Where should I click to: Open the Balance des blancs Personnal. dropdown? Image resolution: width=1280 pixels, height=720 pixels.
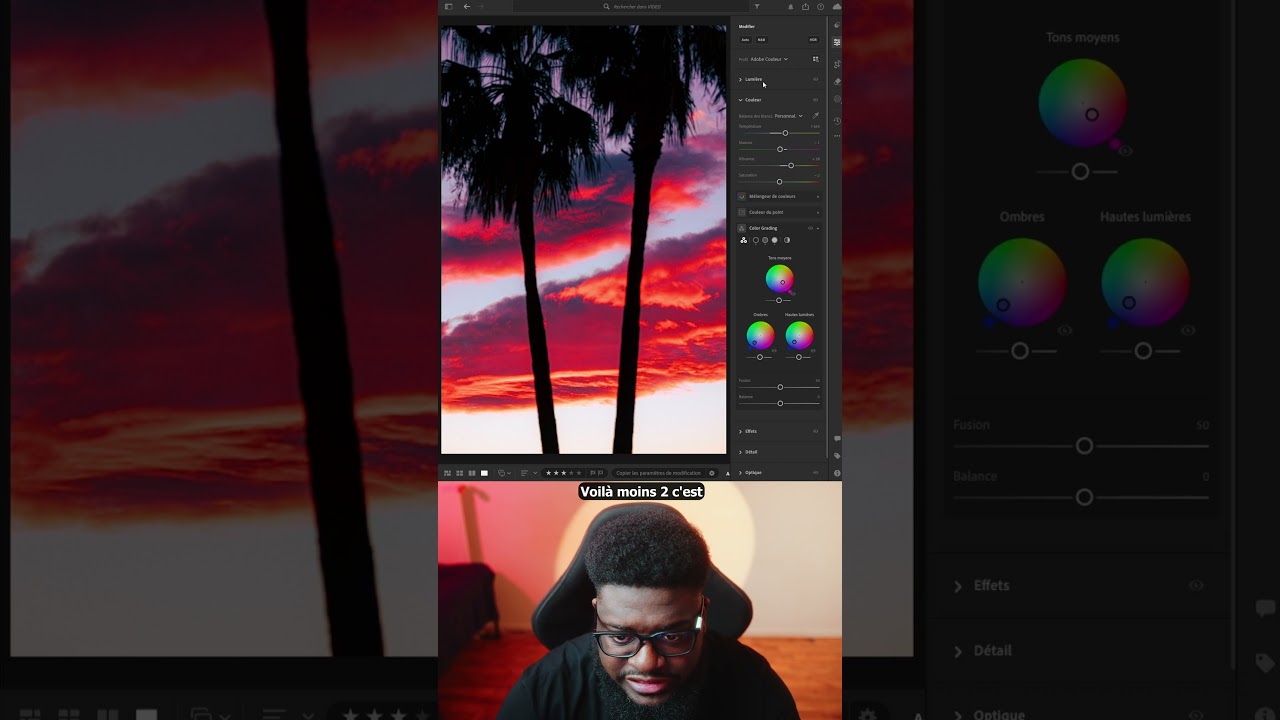pyautogui.click(x=789, y=116)
